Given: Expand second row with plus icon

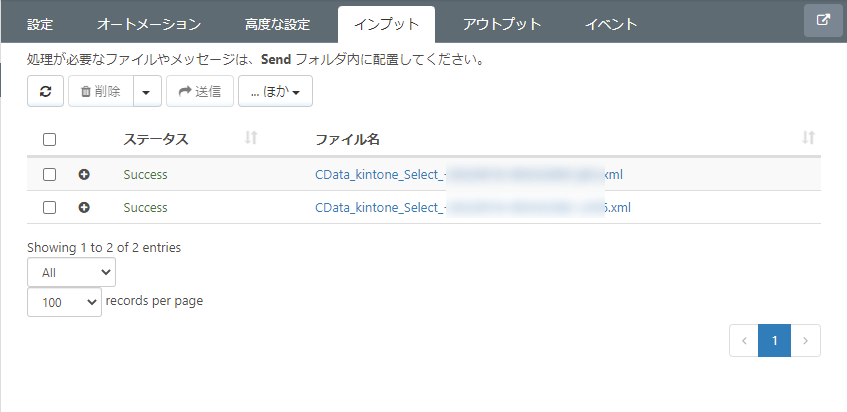Looking at the screenshot, I should (84, 207).
